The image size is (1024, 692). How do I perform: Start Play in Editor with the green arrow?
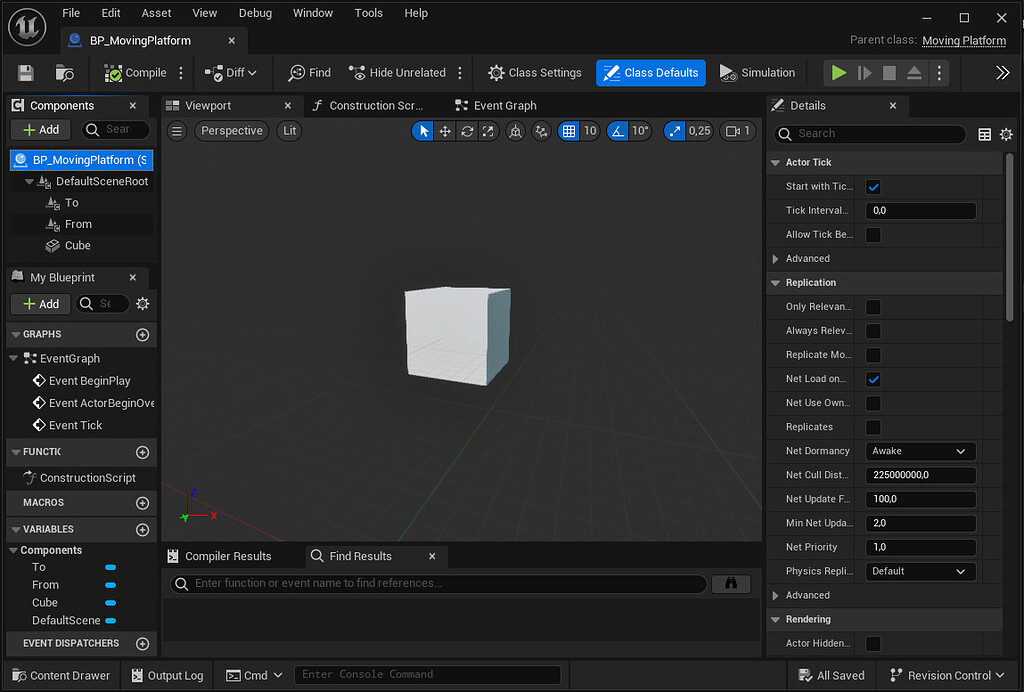839,72
